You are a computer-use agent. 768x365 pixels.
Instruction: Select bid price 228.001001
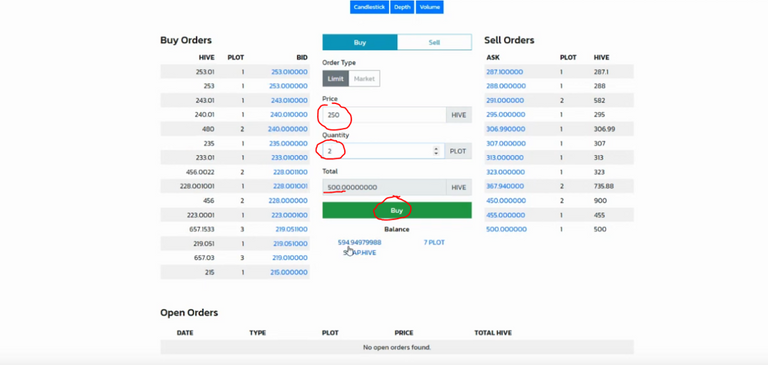pyautogui.click(x=290, y=187)
